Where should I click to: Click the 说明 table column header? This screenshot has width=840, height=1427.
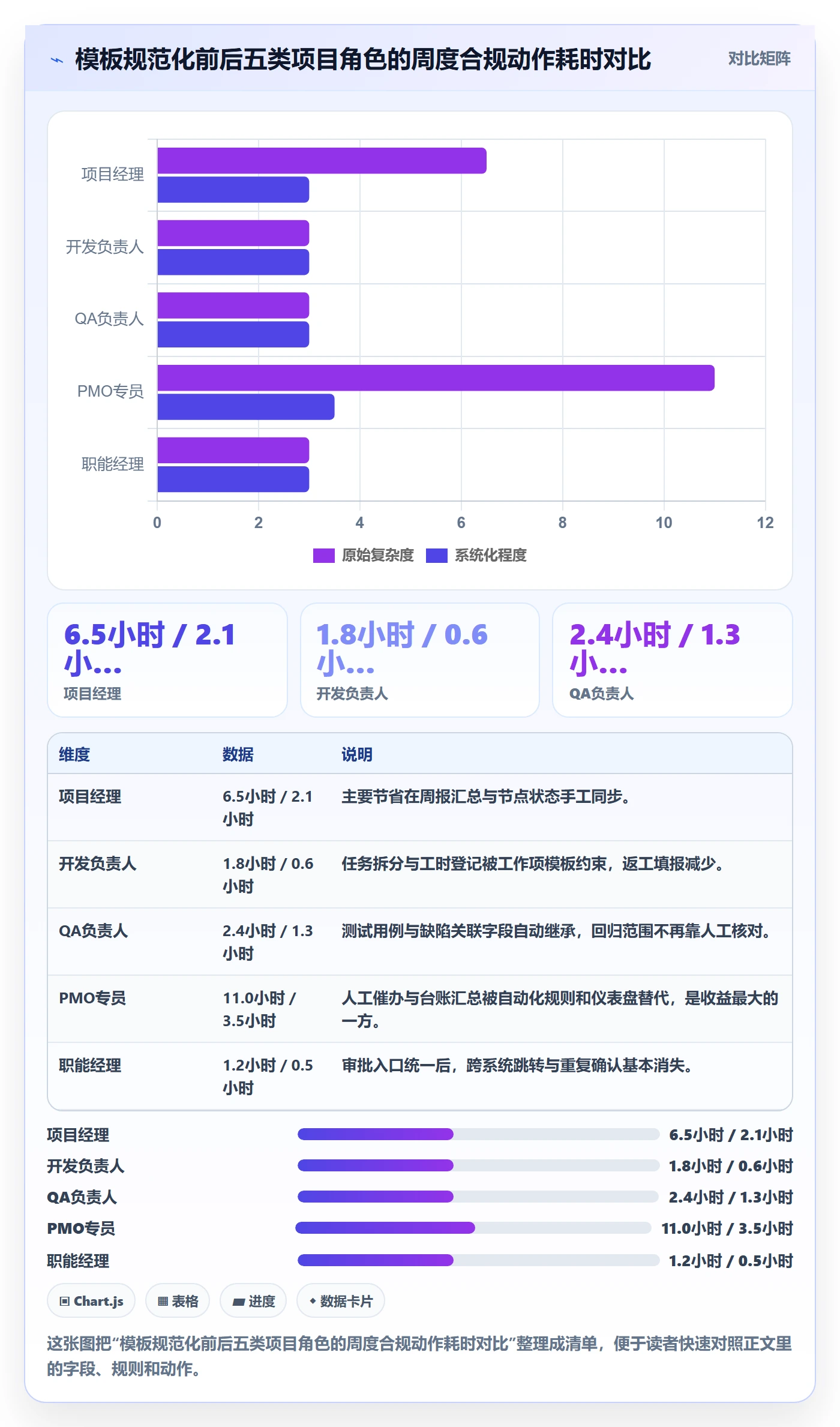point(357,754)
